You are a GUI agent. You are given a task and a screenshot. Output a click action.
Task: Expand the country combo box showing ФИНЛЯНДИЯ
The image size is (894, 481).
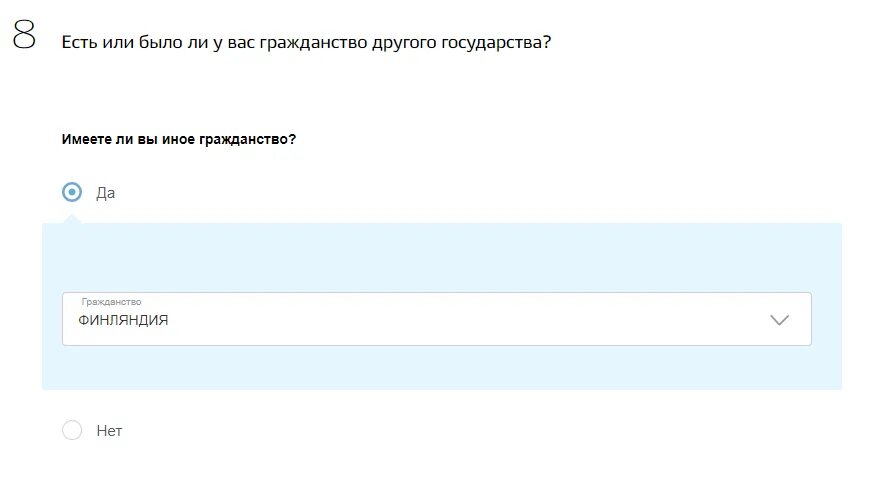coord(437,319)
